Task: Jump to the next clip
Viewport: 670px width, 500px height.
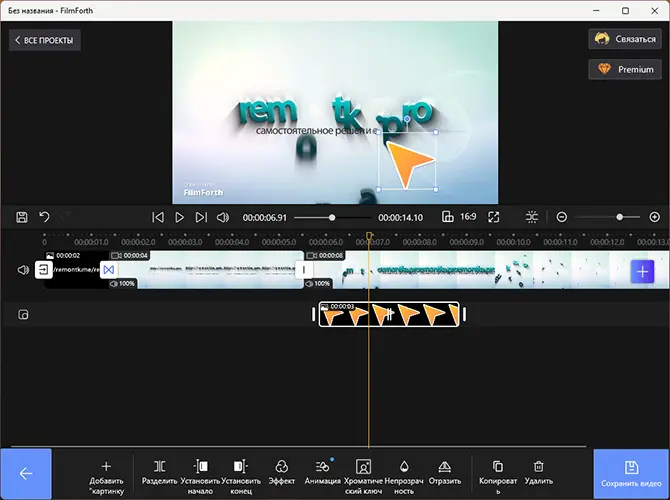Action: point(201,218)
